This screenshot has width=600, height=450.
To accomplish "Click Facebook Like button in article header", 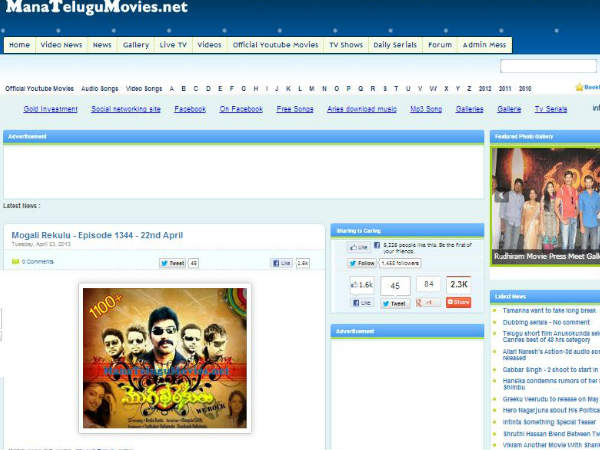I will click(282, 263).
